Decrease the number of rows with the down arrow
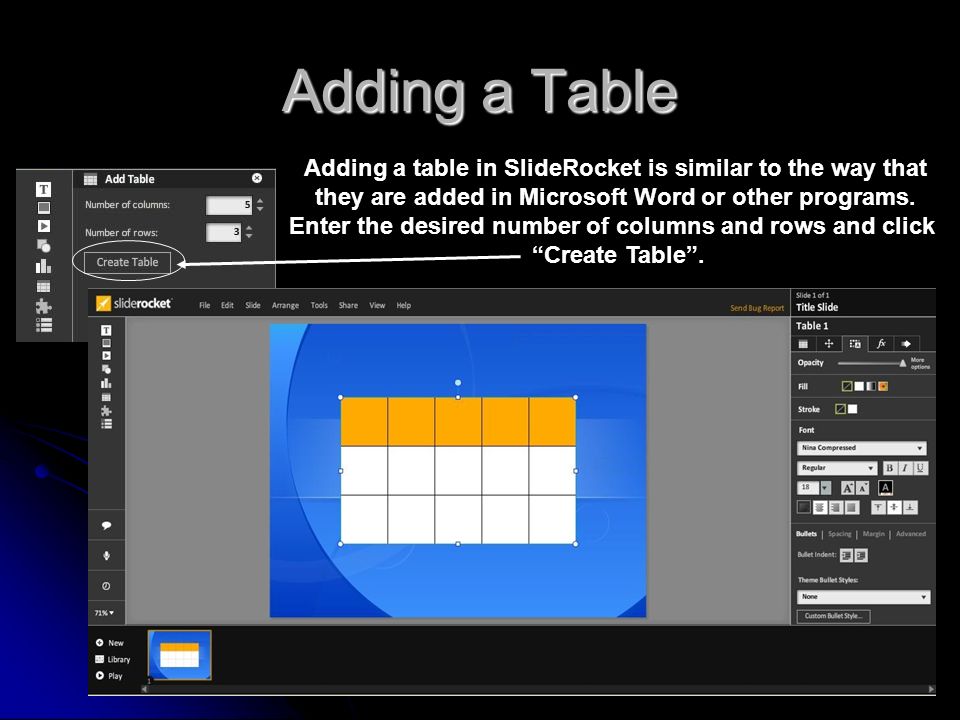The image size is (960, 720). 249,236
